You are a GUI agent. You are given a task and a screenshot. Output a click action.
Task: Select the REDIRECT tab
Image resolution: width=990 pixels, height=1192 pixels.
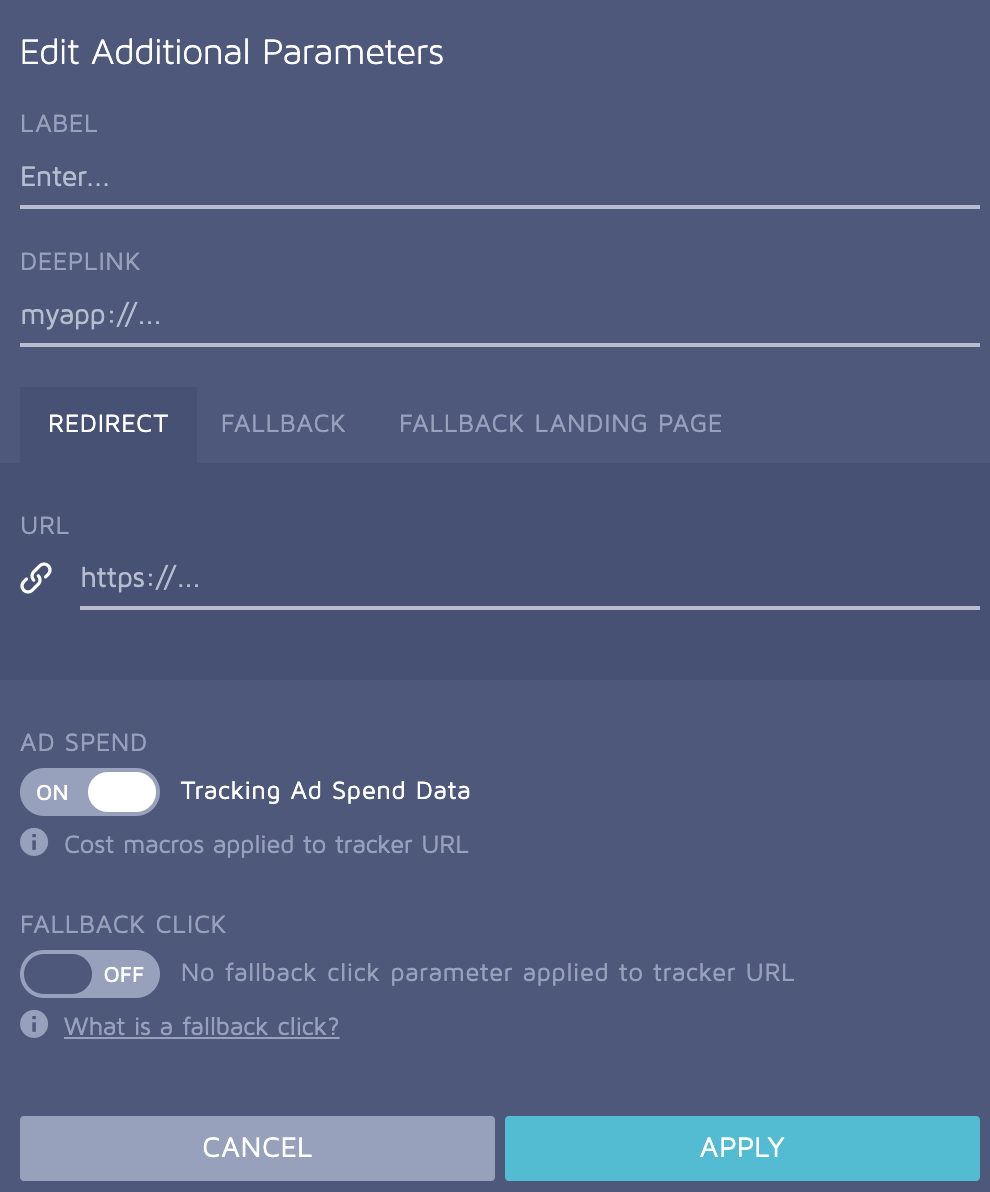[108, 424]
